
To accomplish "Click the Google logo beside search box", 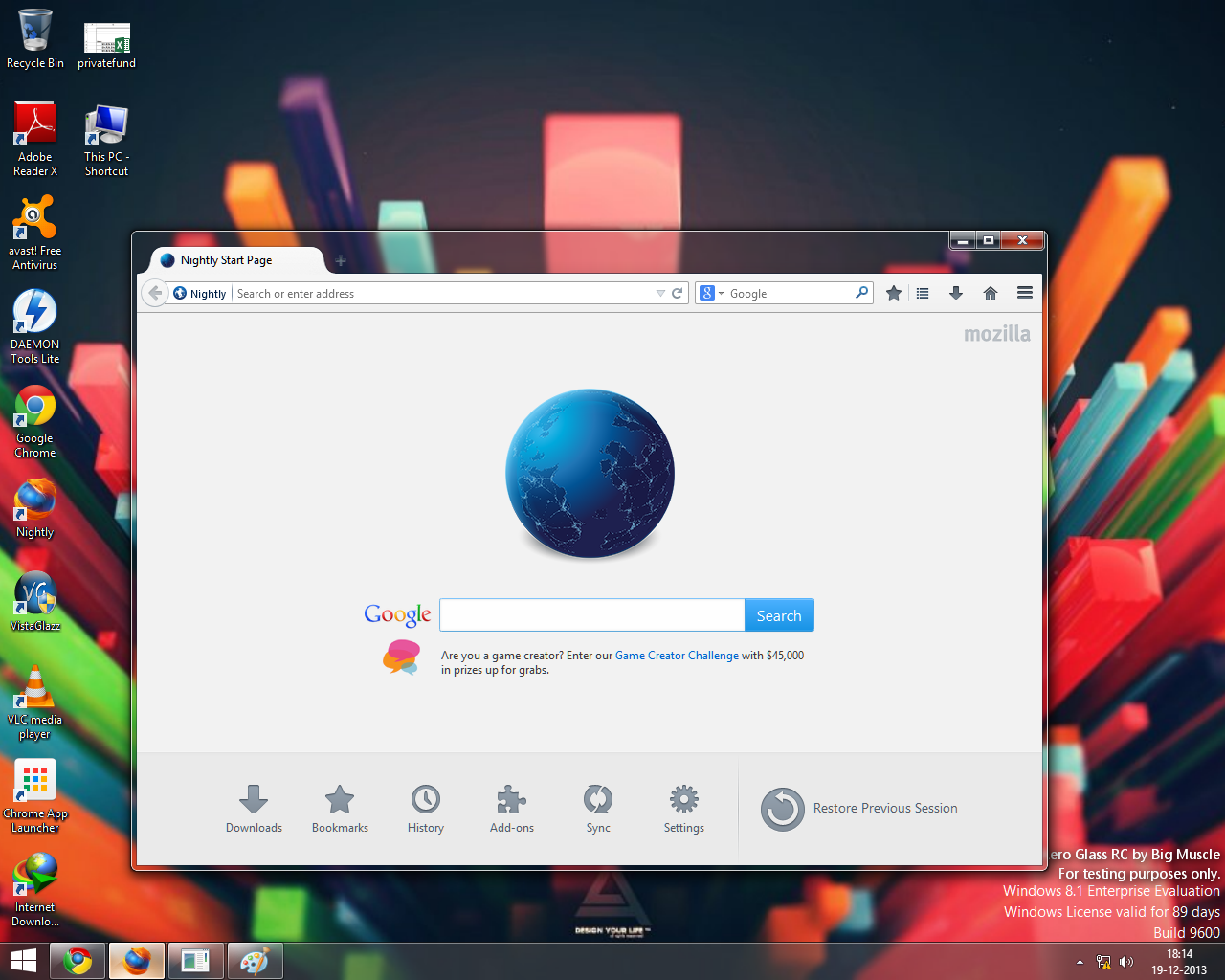I will (x=398, y=614).
